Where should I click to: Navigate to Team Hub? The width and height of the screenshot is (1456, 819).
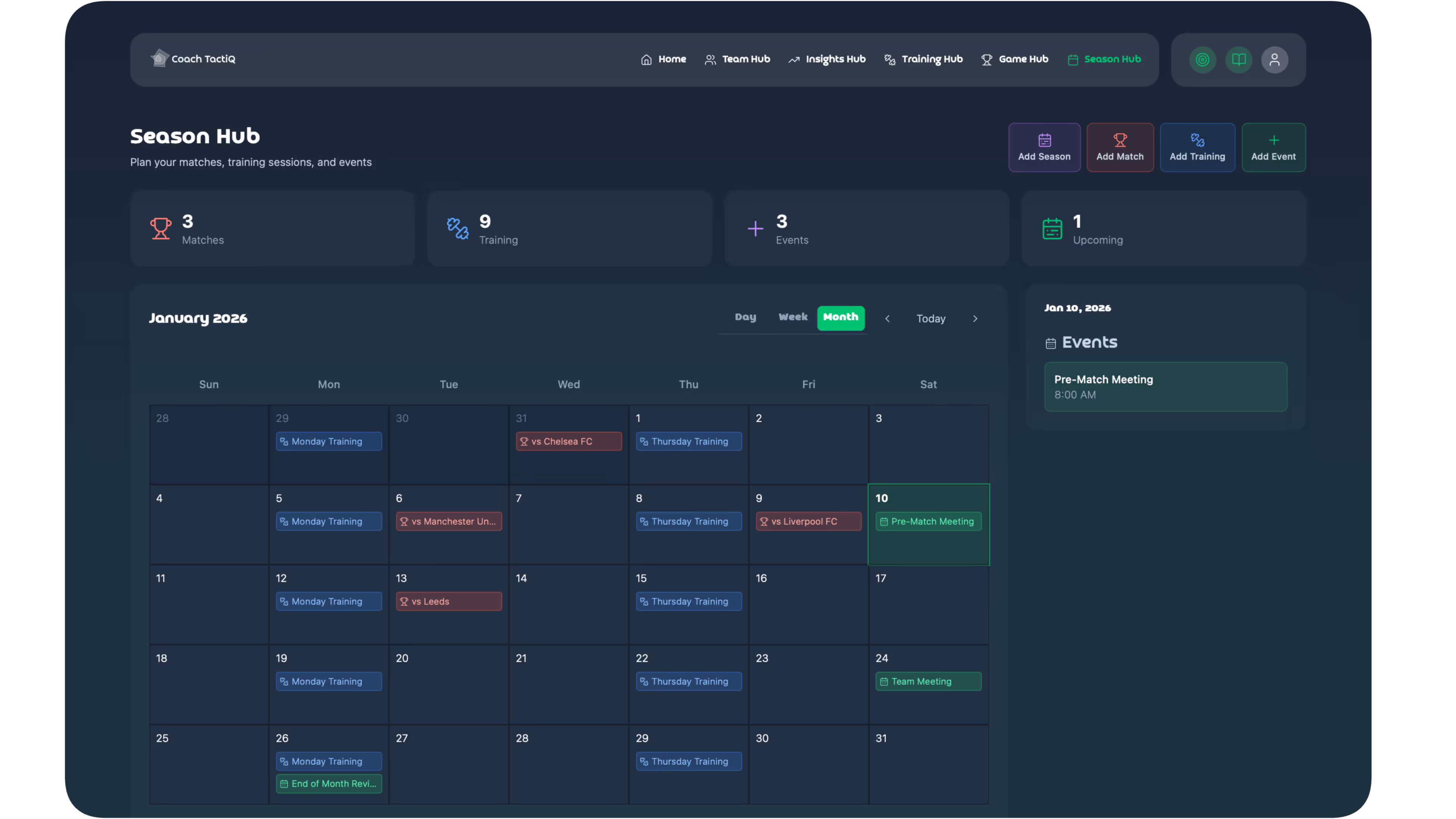[x=737, y=60]
